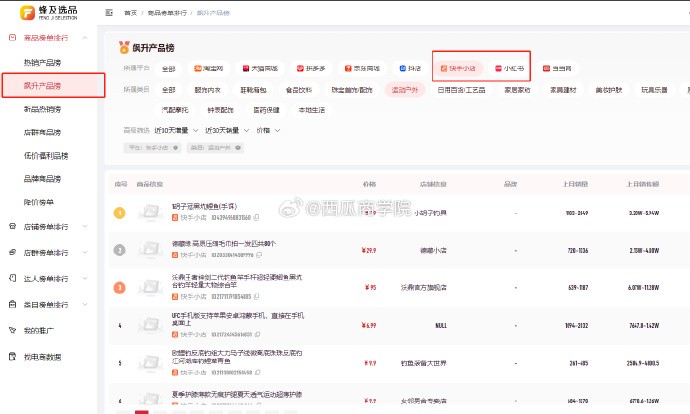Image resolution: width=690 pixels, height=414 pixels.
Task: Copy product ID of 德馨小店 towel row
Action: tap(259, 255)
